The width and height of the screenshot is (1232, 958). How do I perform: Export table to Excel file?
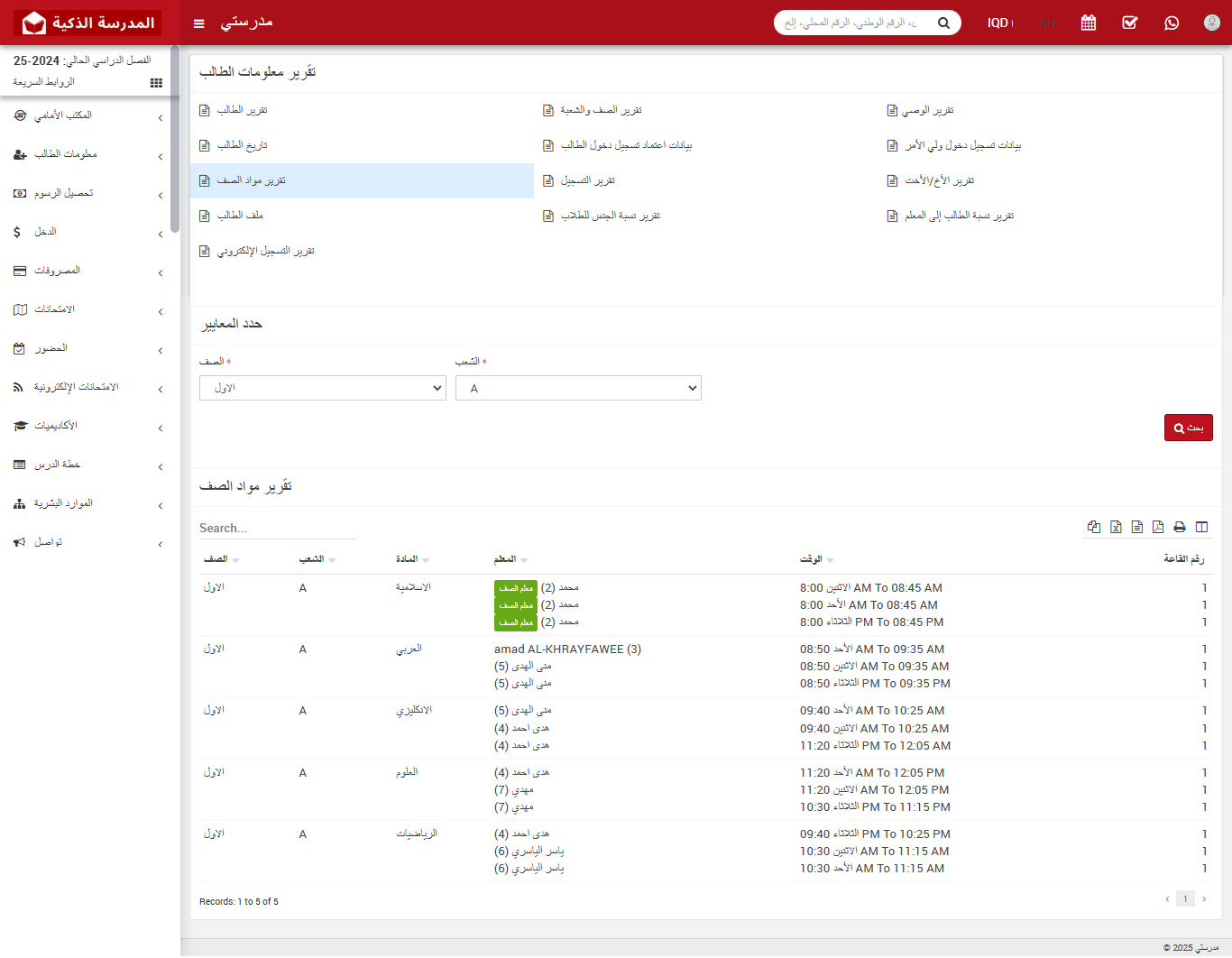point(1116,527)
